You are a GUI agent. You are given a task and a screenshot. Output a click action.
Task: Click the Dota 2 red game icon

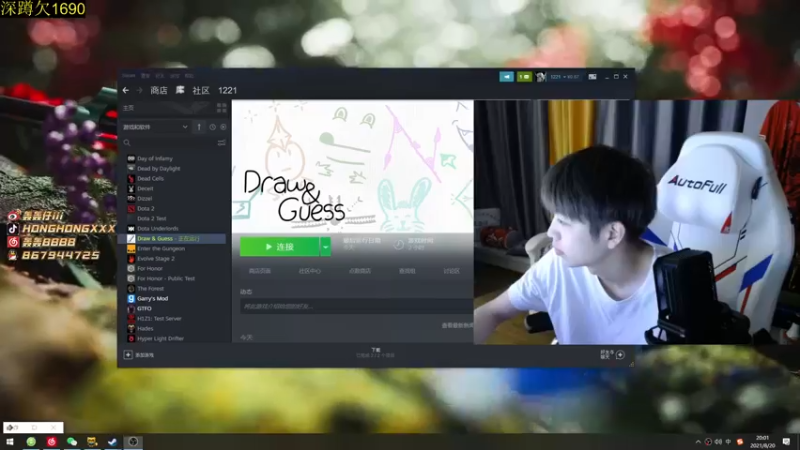(x=131, y=209)
